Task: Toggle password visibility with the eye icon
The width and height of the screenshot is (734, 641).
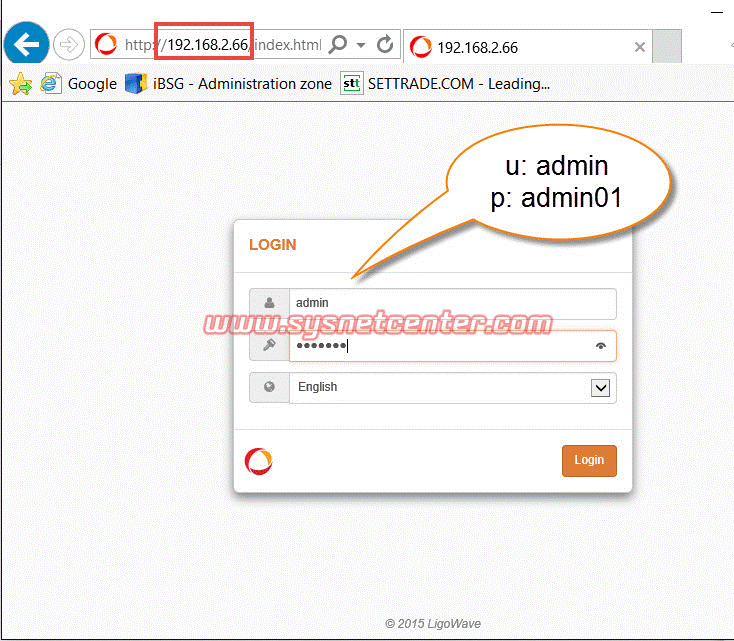Action: [601, 346]
